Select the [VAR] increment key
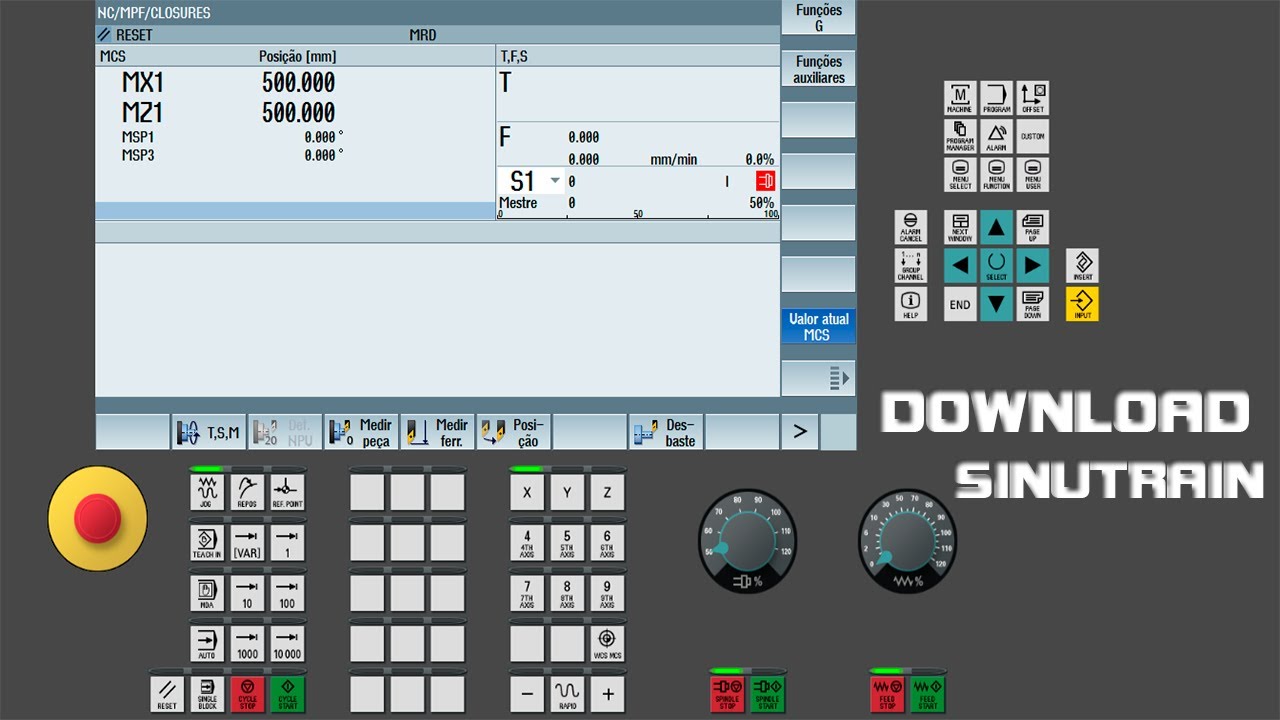Image resolution: width=1280 pixels, height=720 pixels. point(247,543)
